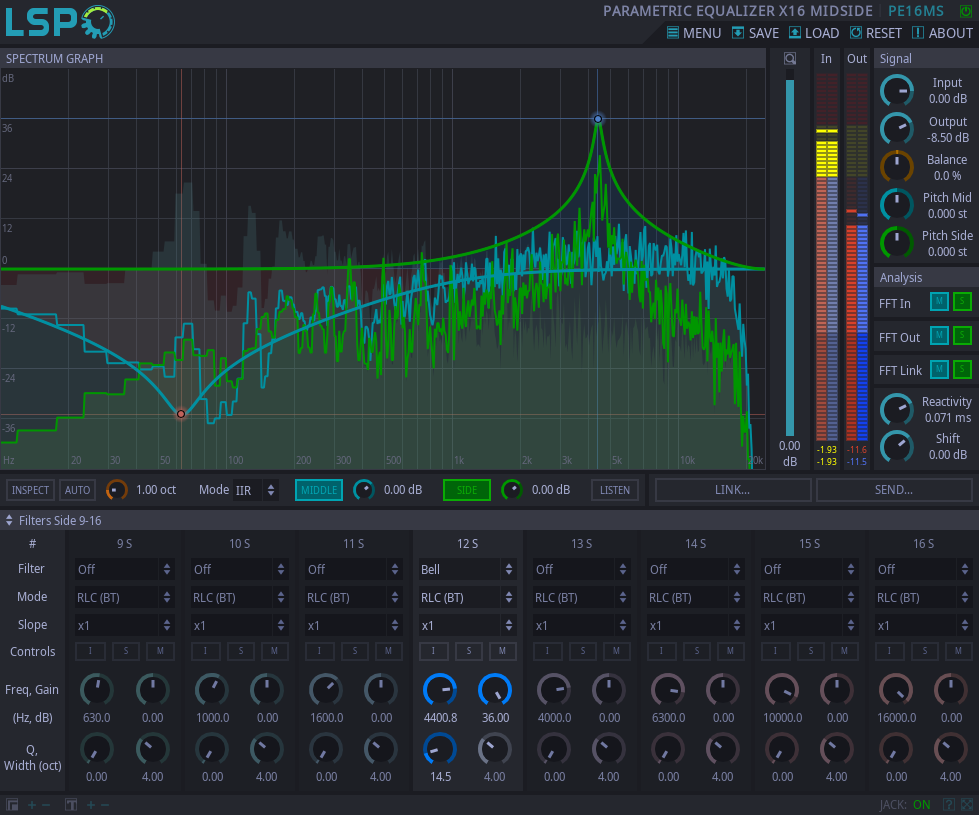The image size is (979, 815).
Task: Open the equalizer Mode IIR dropdown
Action: (x=255, y=490)
